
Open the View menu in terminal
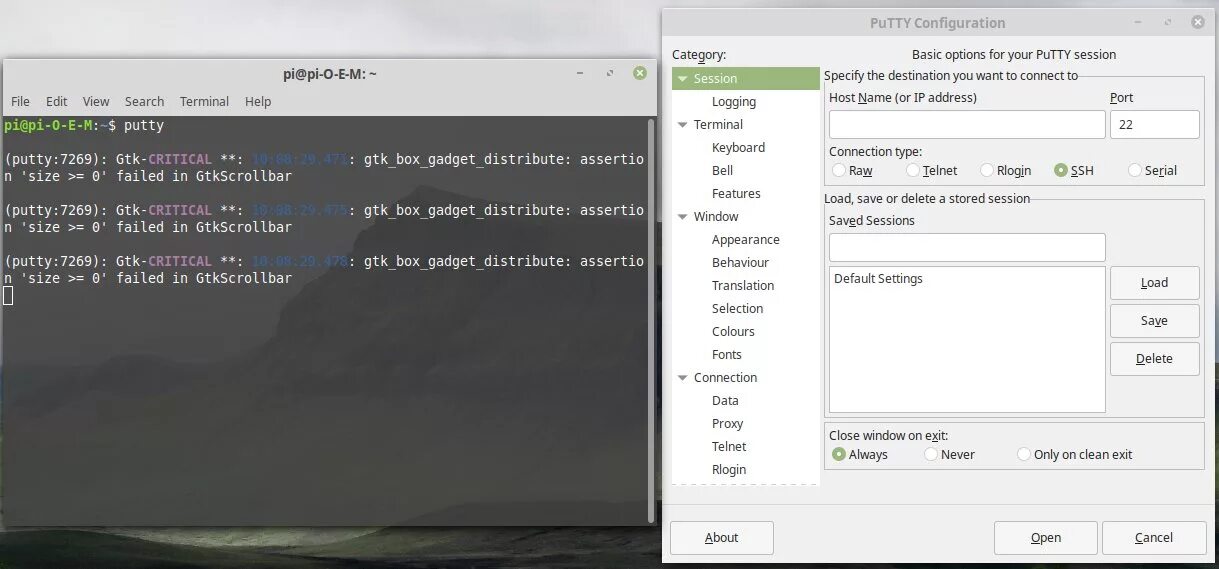point(96,101)
